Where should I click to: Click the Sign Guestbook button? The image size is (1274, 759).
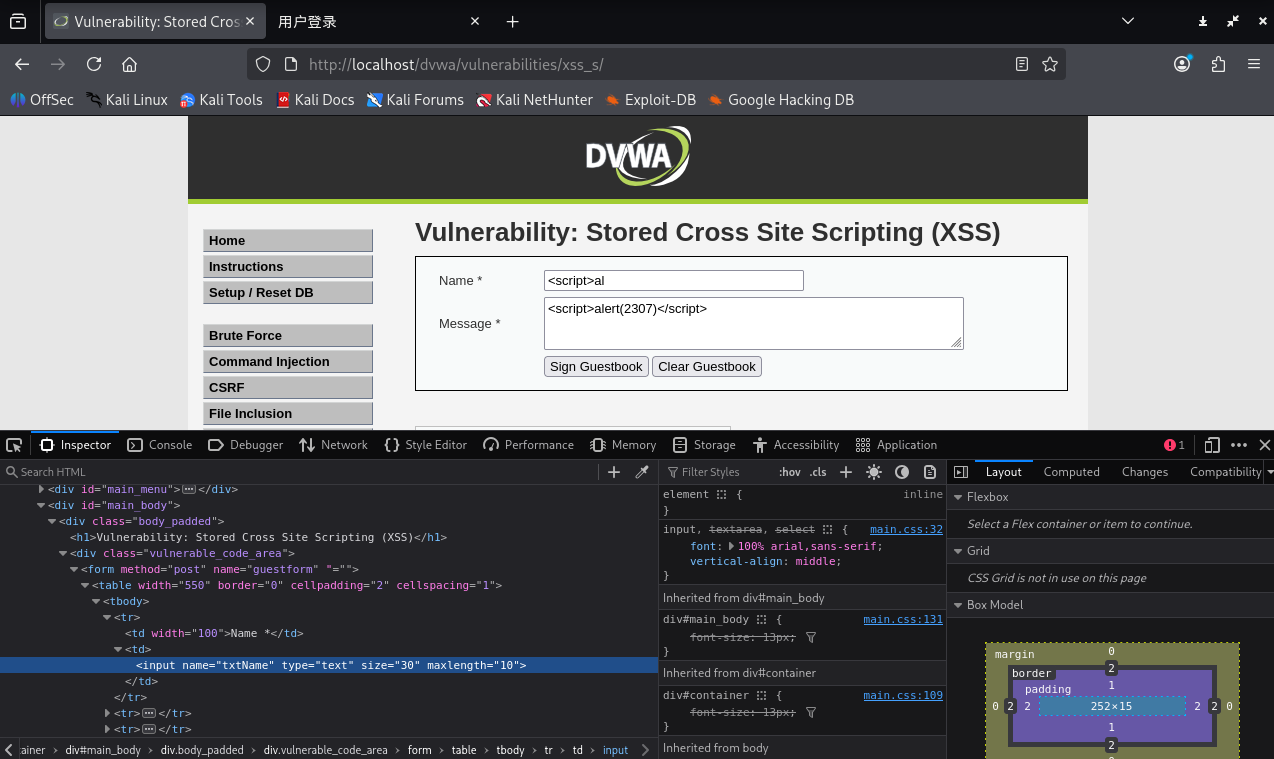tap(596, 367)
